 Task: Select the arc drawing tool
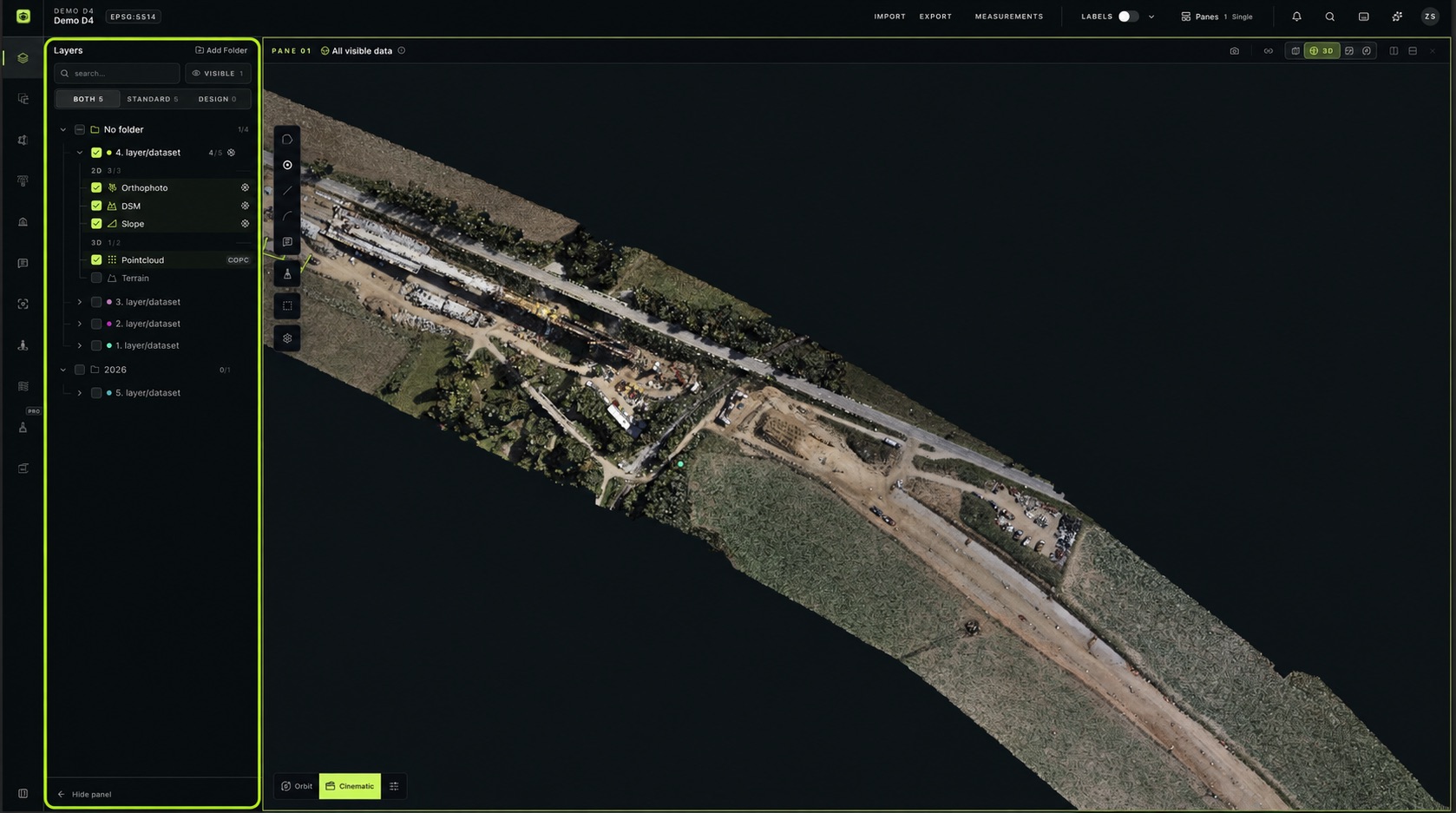[x=287, y=216]
